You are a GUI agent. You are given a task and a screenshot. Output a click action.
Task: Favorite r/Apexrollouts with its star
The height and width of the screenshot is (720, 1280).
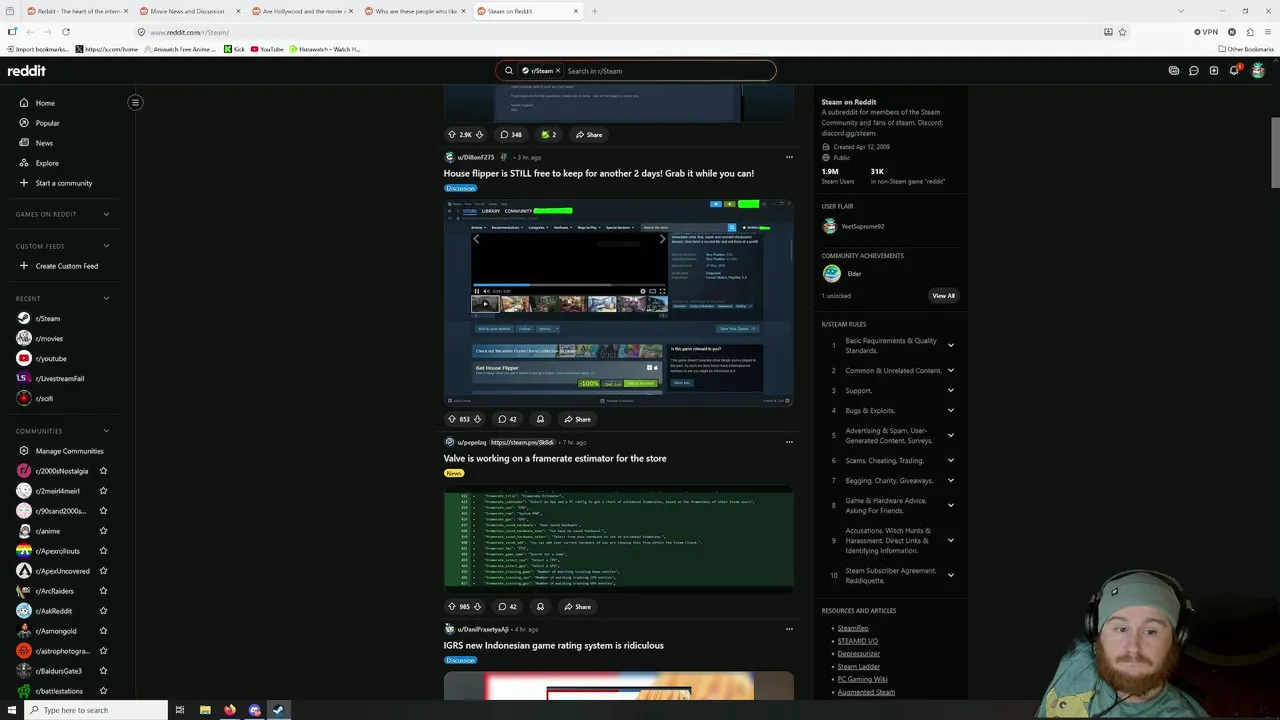tap(103, 551)
